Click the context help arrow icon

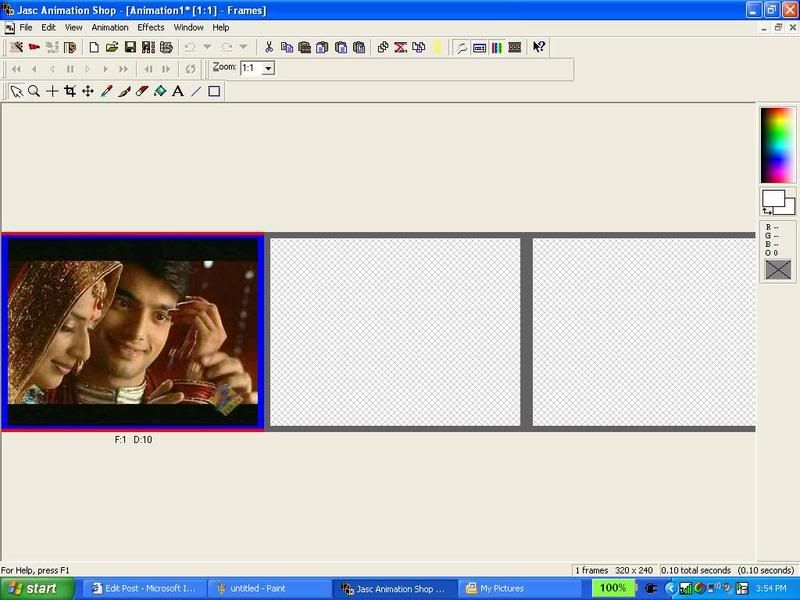click(x=539, y=47)
